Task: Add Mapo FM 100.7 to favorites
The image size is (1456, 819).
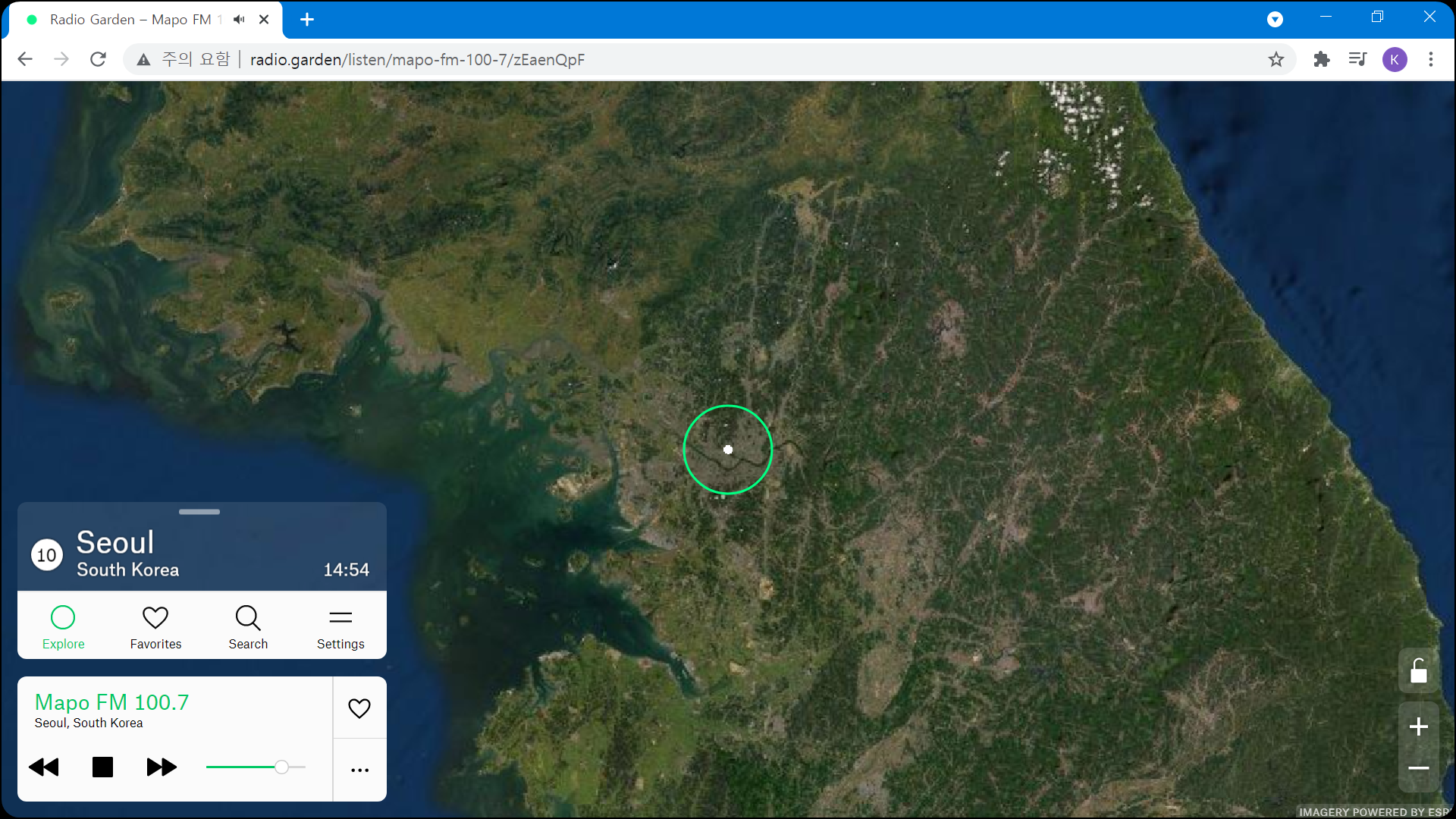Action: coord(359,708)
